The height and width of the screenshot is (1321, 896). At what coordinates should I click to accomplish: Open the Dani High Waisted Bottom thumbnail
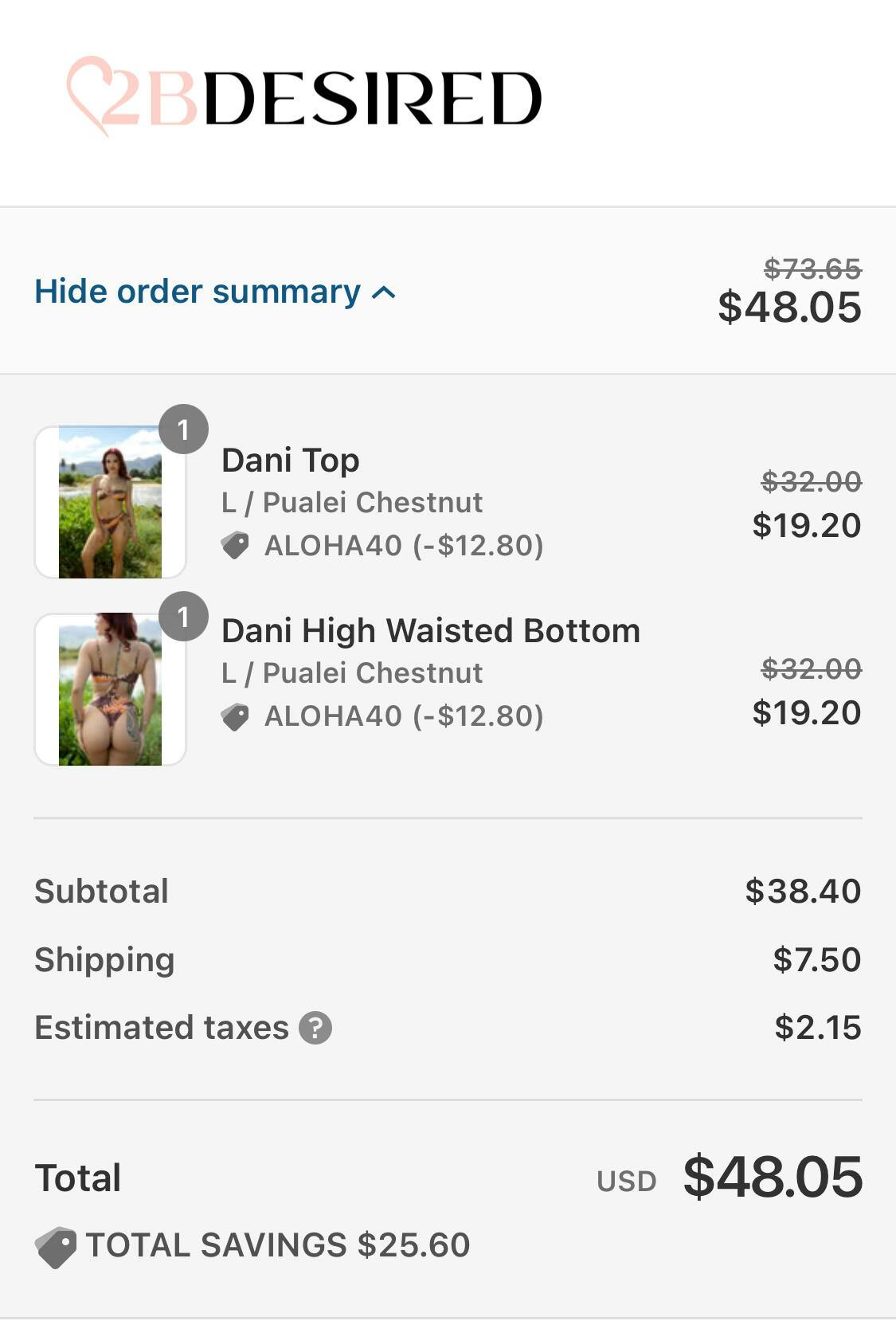point(110,689)
